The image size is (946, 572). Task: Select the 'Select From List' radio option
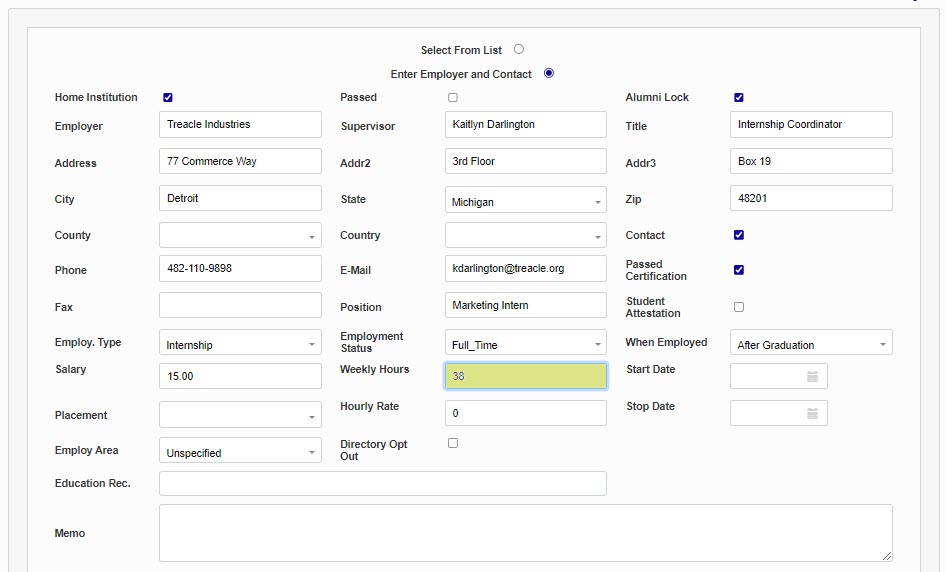pos(519,49)
